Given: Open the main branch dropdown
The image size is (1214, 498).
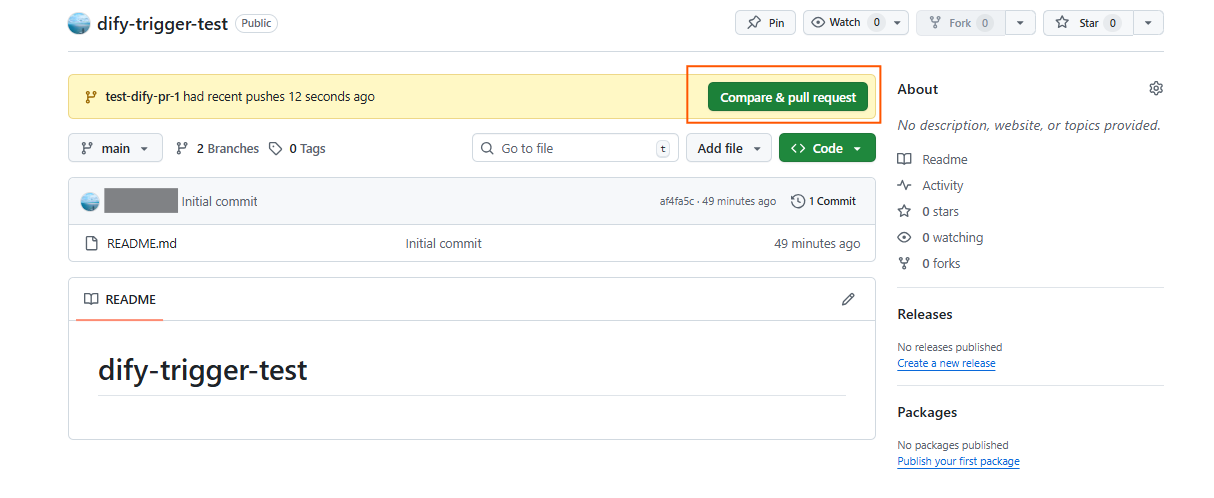Looking at the screenshot, I should tap(115, 148).
